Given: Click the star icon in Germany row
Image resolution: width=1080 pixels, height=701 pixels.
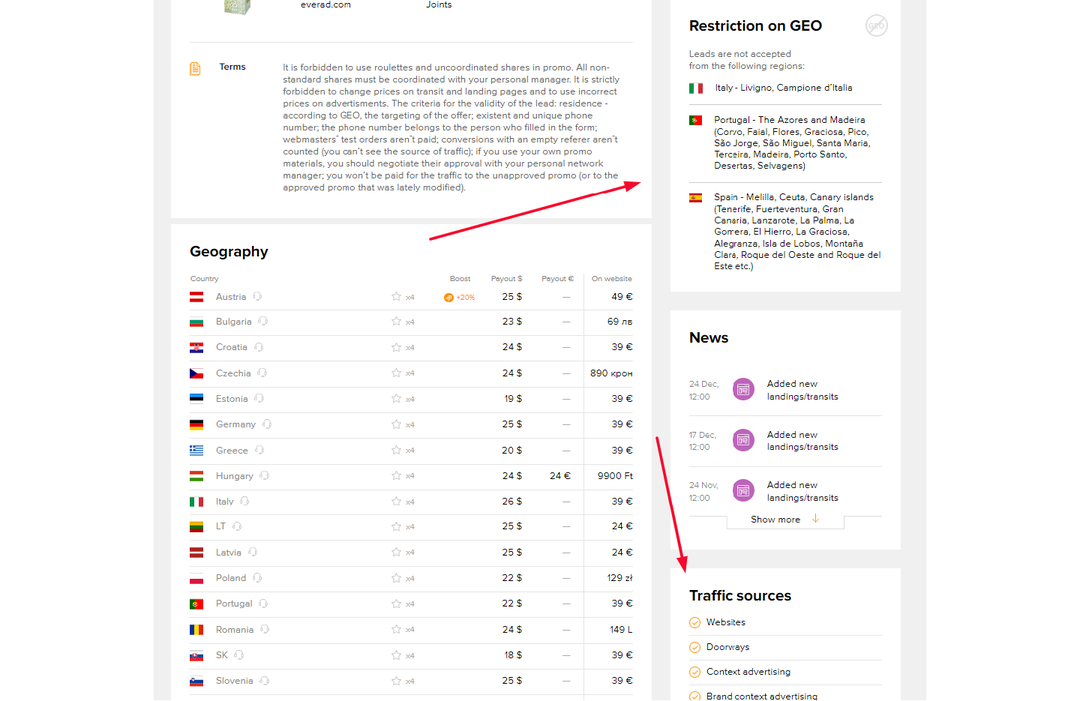Looking at the screenshot, I should pyautogui.click(x=396, y=425).
